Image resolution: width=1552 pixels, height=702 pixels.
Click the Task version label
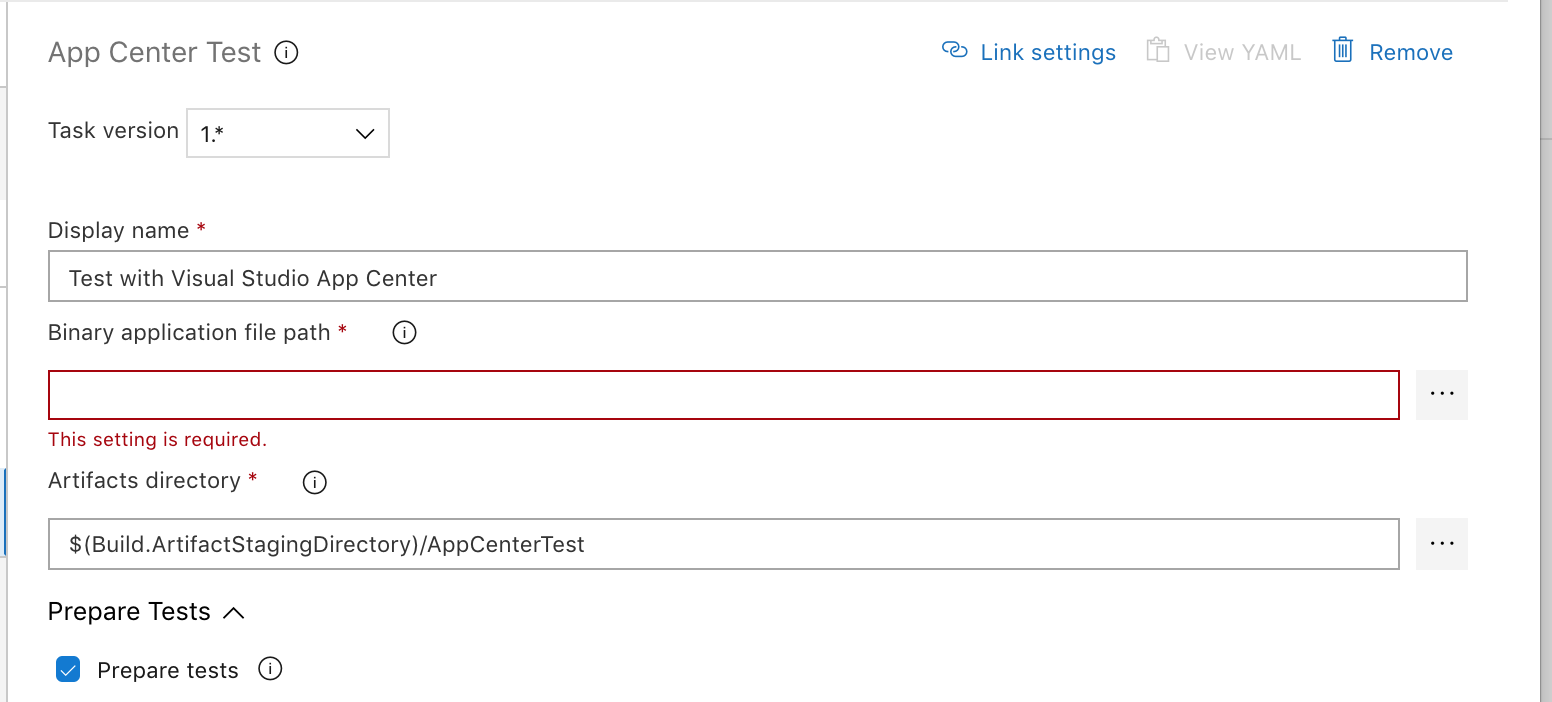click(113, 131)
